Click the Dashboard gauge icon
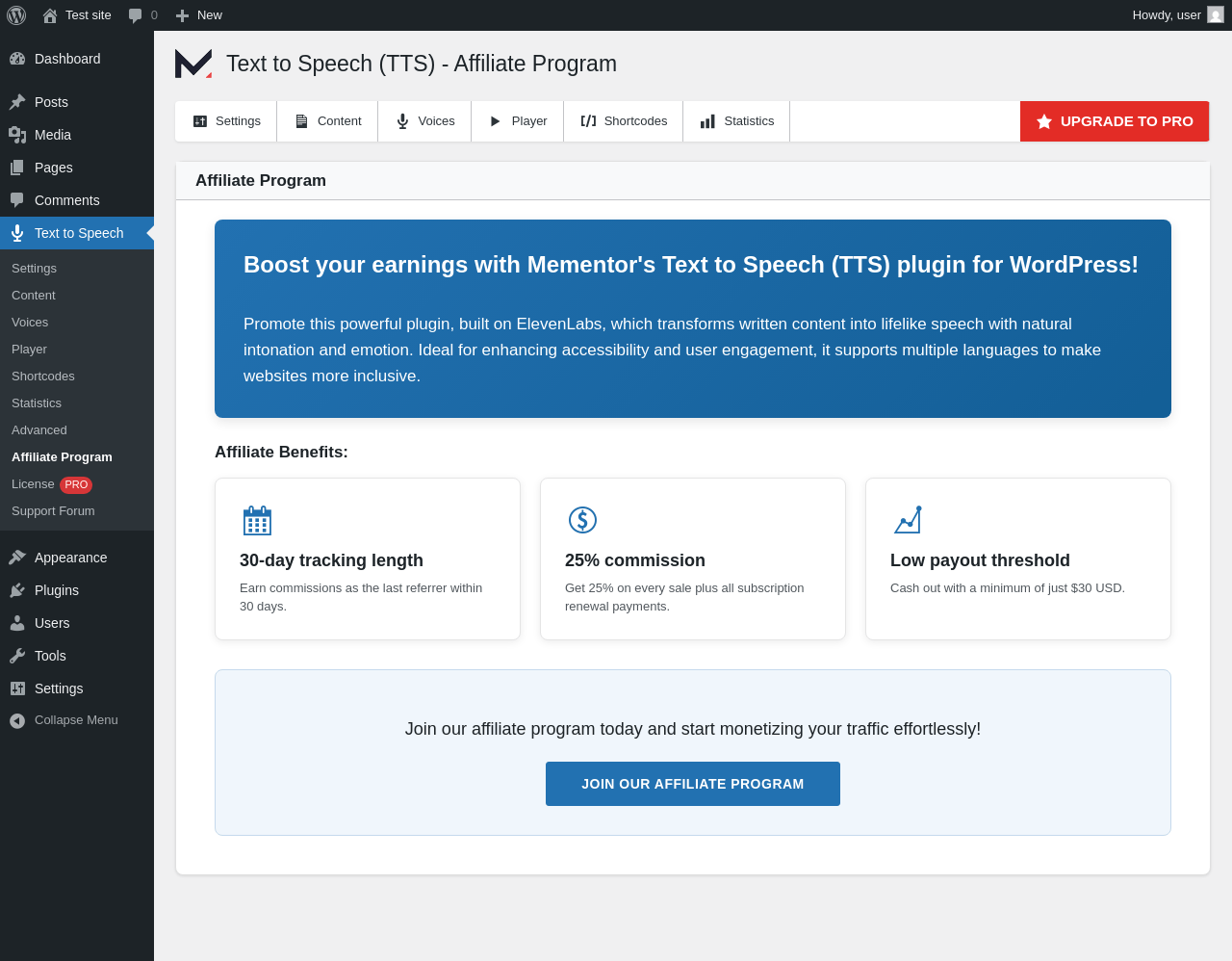This screenshot has height=961, width=1232. click(x=17, y=59)
